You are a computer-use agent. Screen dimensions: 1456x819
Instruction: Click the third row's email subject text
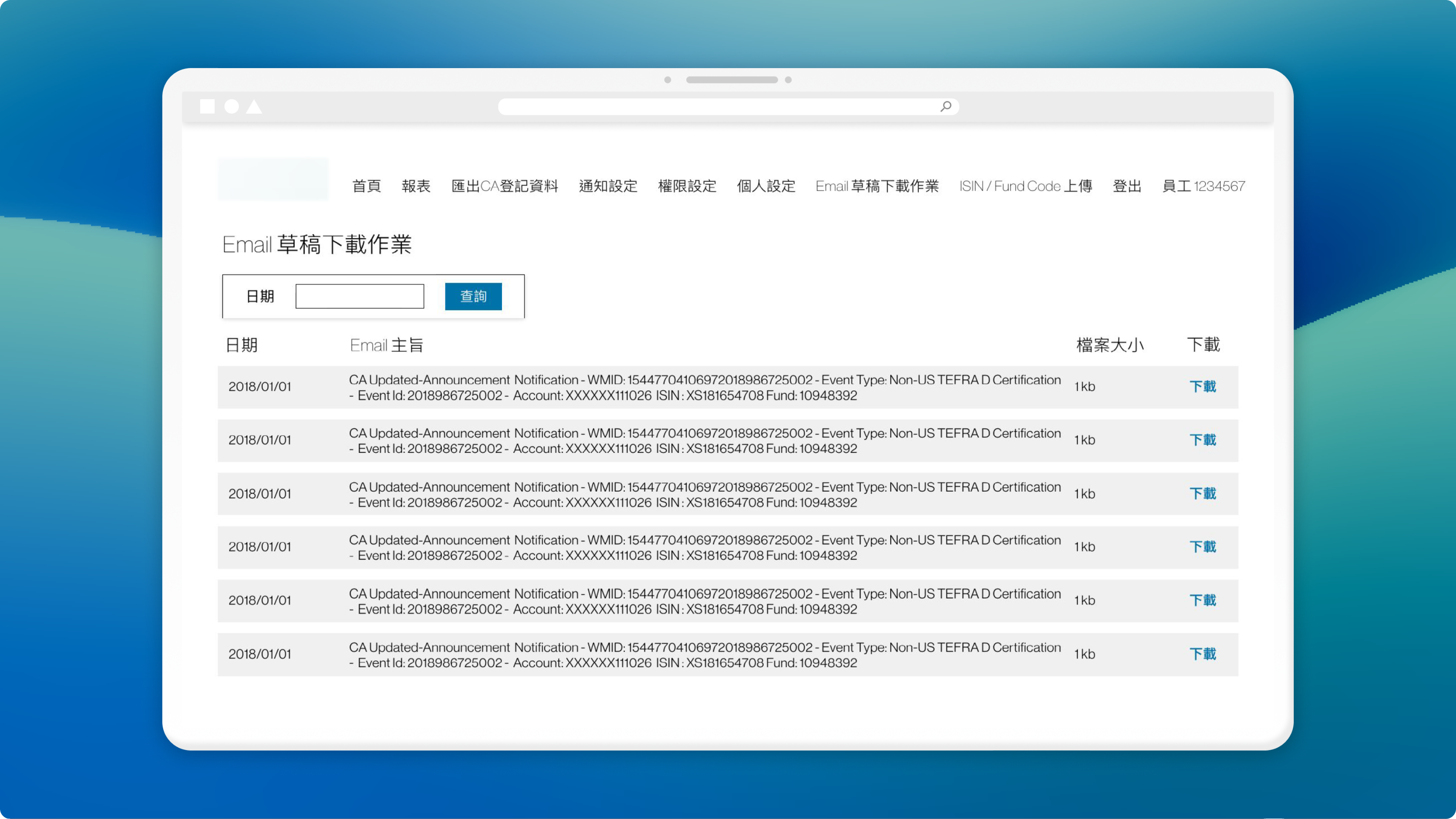pyautogui.click(x=705, y=495)
